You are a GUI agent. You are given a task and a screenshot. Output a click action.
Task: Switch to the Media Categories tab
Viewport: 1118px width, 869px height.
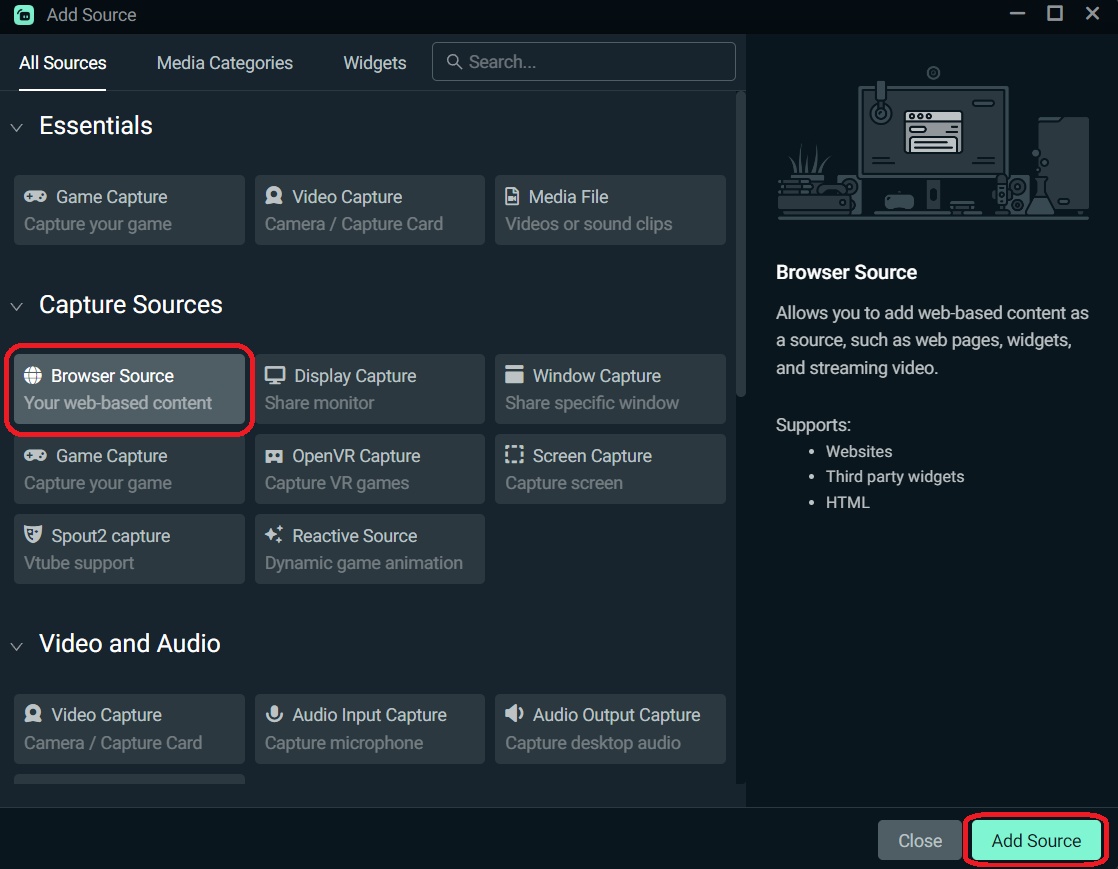coord(225,63)
